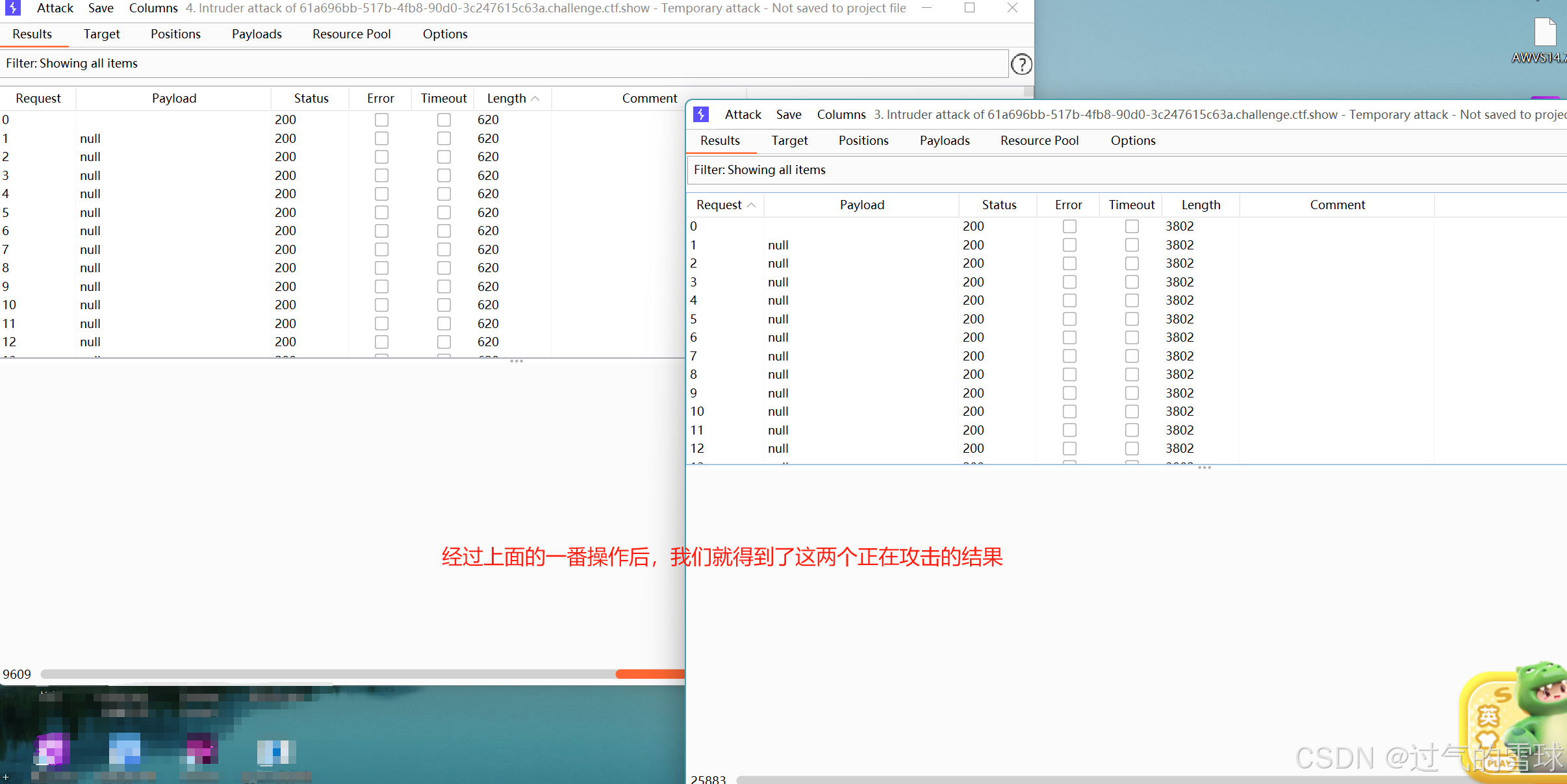This screenshot has height=784, width=1567.
Task: Click the lightning bolt icon on front attack window
Action: [700, 114]
